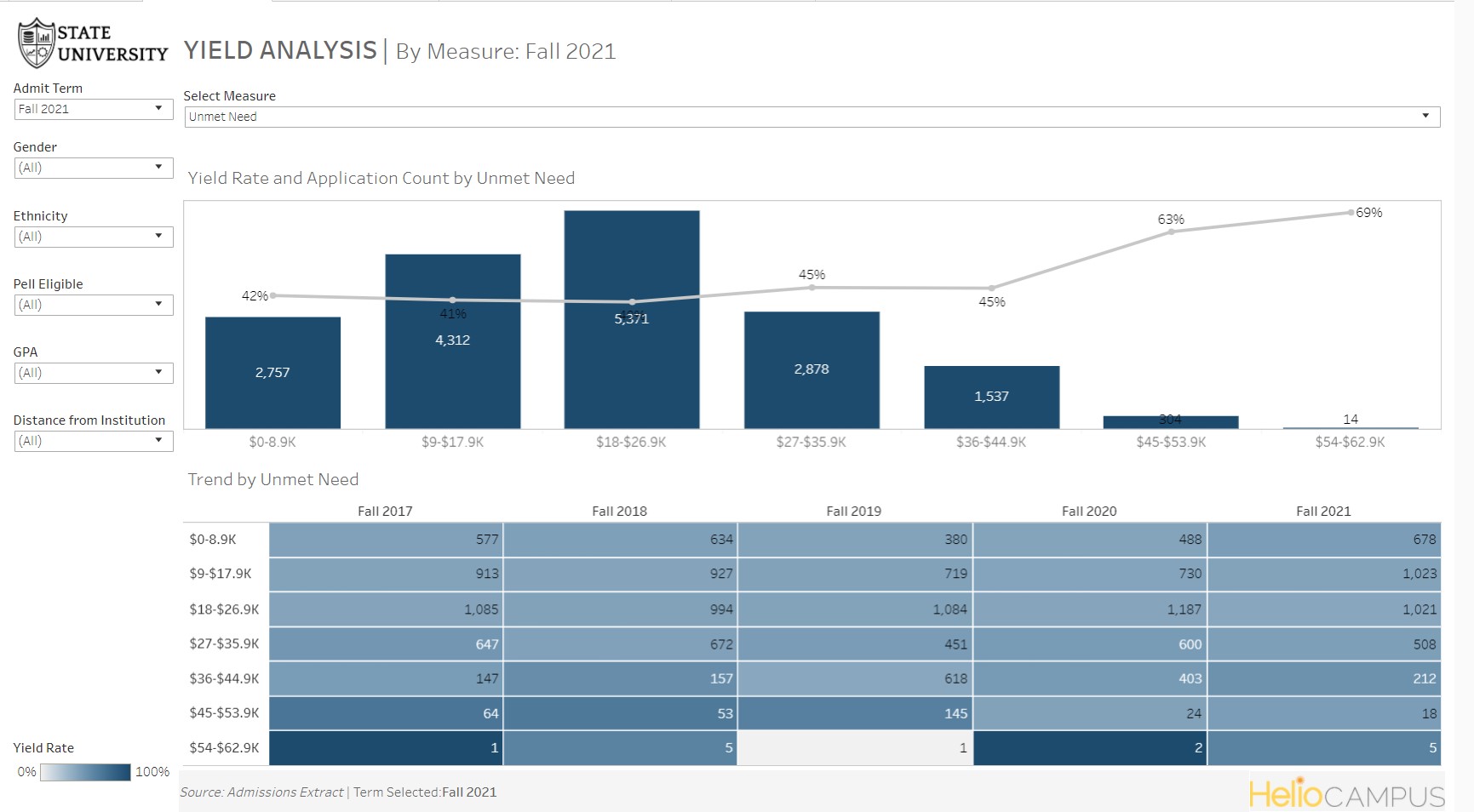Open the Ethnicity filter dropdown
1474x812 pixels.
(x=93, y=237)
